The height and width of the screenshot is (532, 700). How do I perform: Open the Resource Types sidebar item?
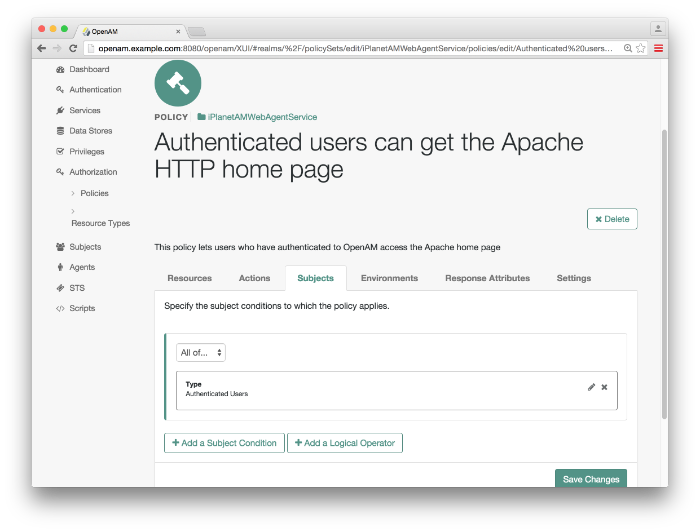coord(100,223)
